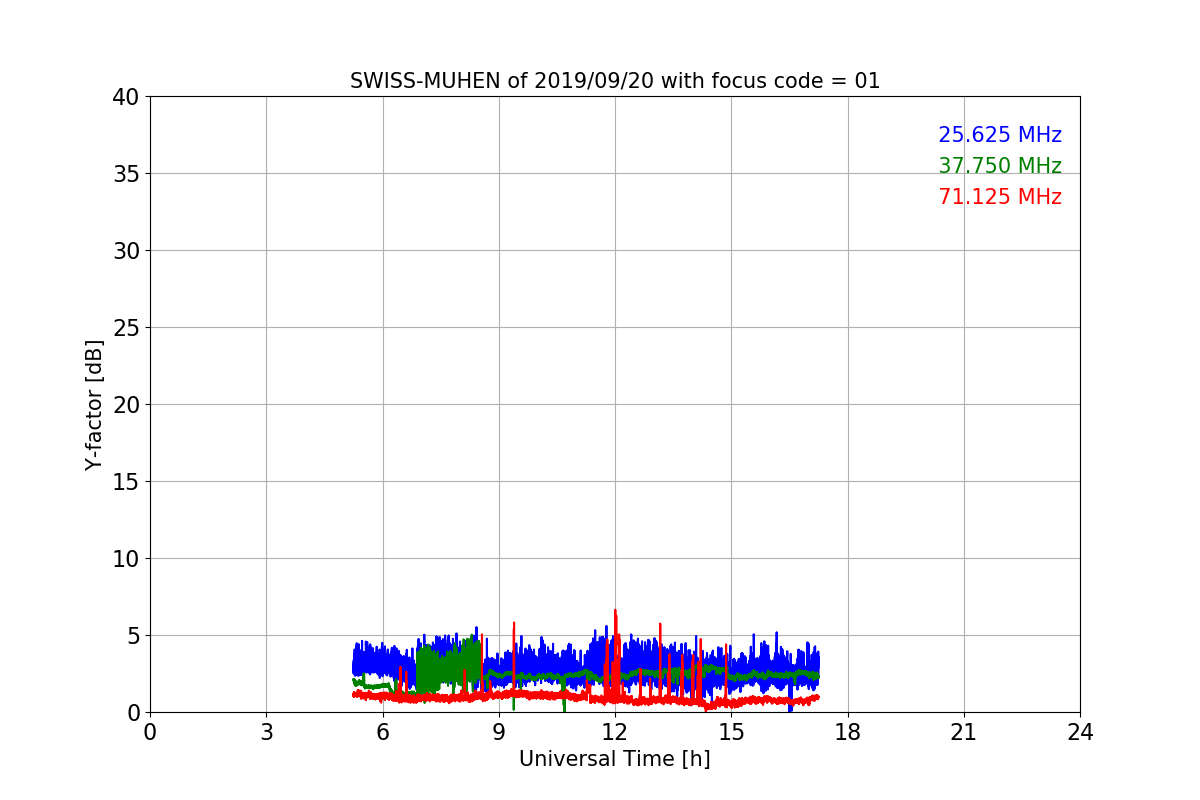The height and width of the screenshot is (800, 1200).
Task: Click the y-axis tick label 10
Action: (x=126, y=559)
